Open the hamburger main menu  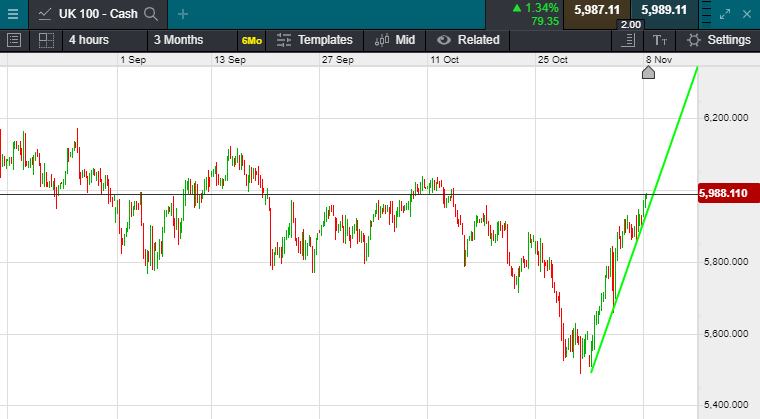(x=13, y=14)
